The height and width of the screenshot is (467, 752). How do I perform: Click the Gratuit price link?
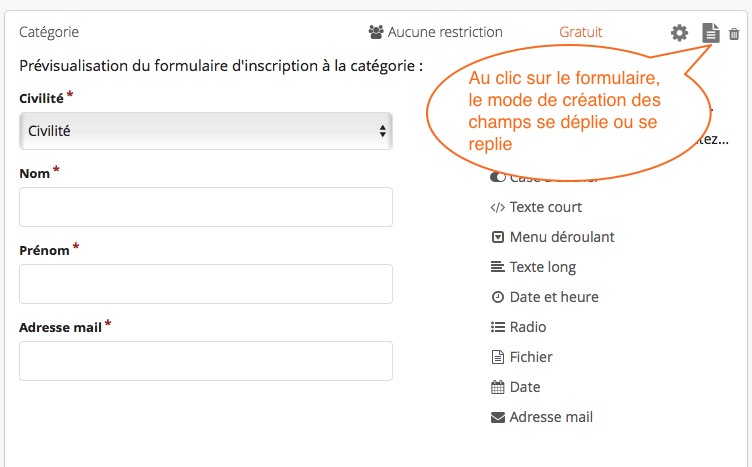point(580,32)
